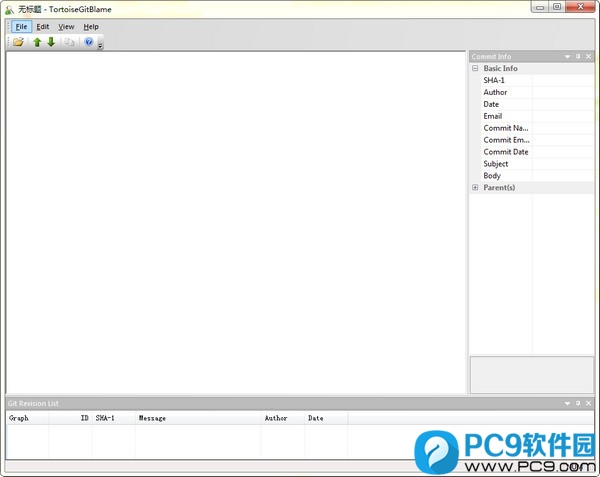The image size is (600, 477).
Task: Open Git Revision List panel position menu arrow
Action: tap(567, 404)
